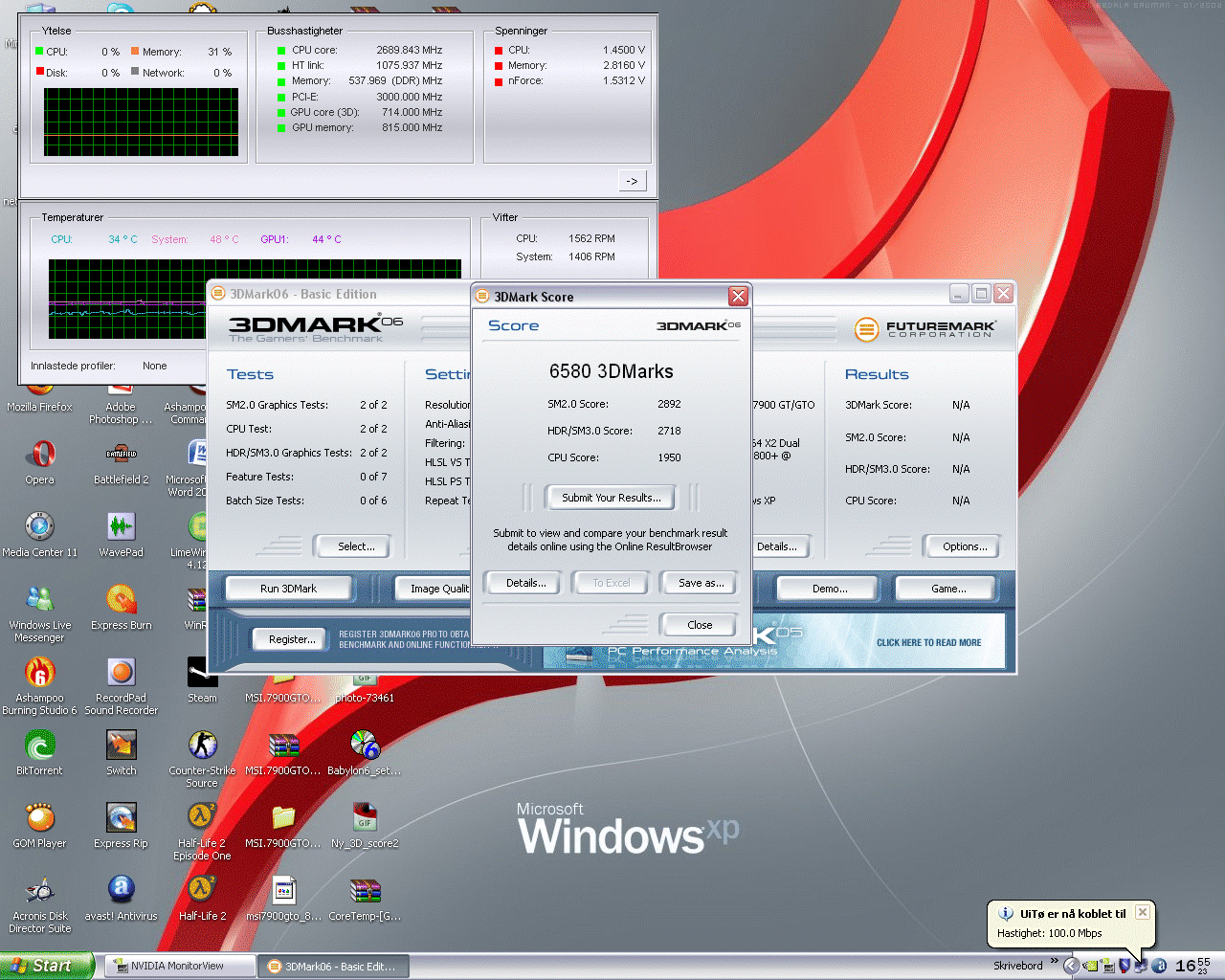This screenshot has height=980, width=1225.
Task: Switch to NVIDIA MonitorView taskbar item
Action: [179, 967]
